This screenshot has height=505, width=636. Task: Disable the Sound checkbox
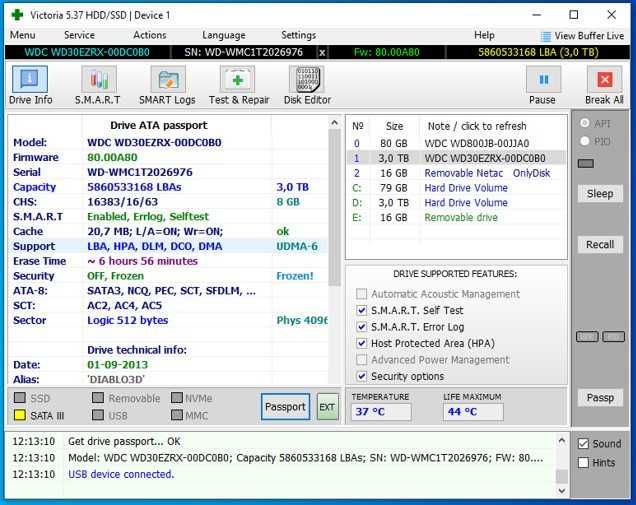pos(583,444)
